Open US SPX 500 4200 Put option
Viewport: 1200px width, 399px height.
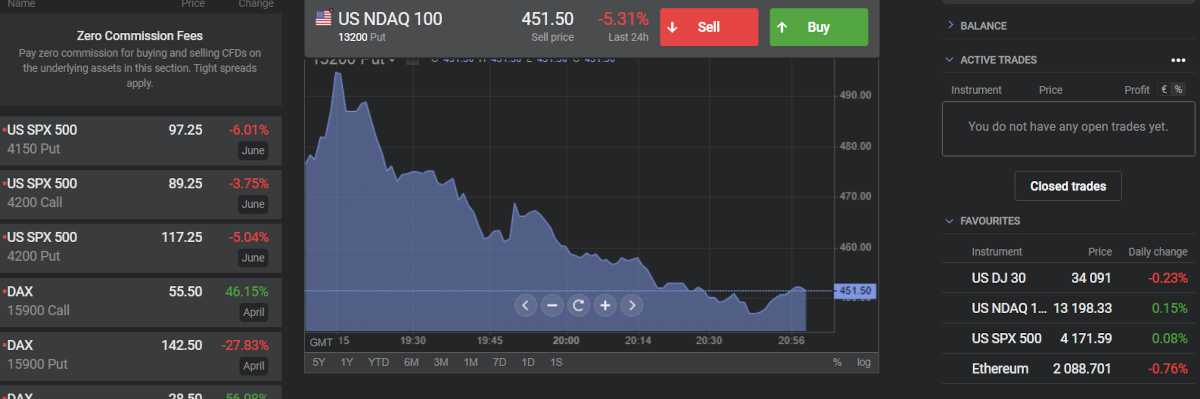[x=141, y=248]
